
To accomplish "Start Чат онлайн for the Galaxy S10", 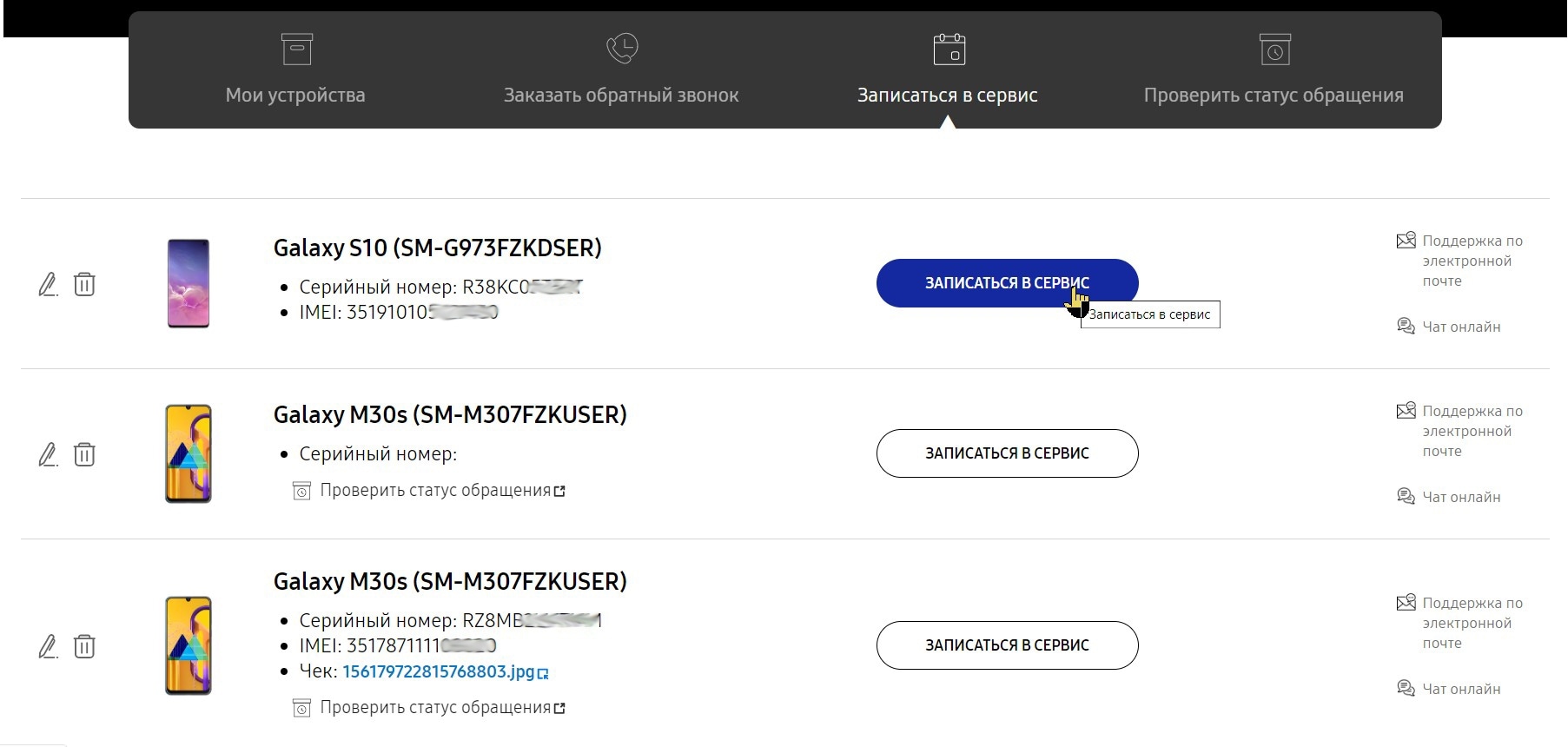I will coord(1448,327).
